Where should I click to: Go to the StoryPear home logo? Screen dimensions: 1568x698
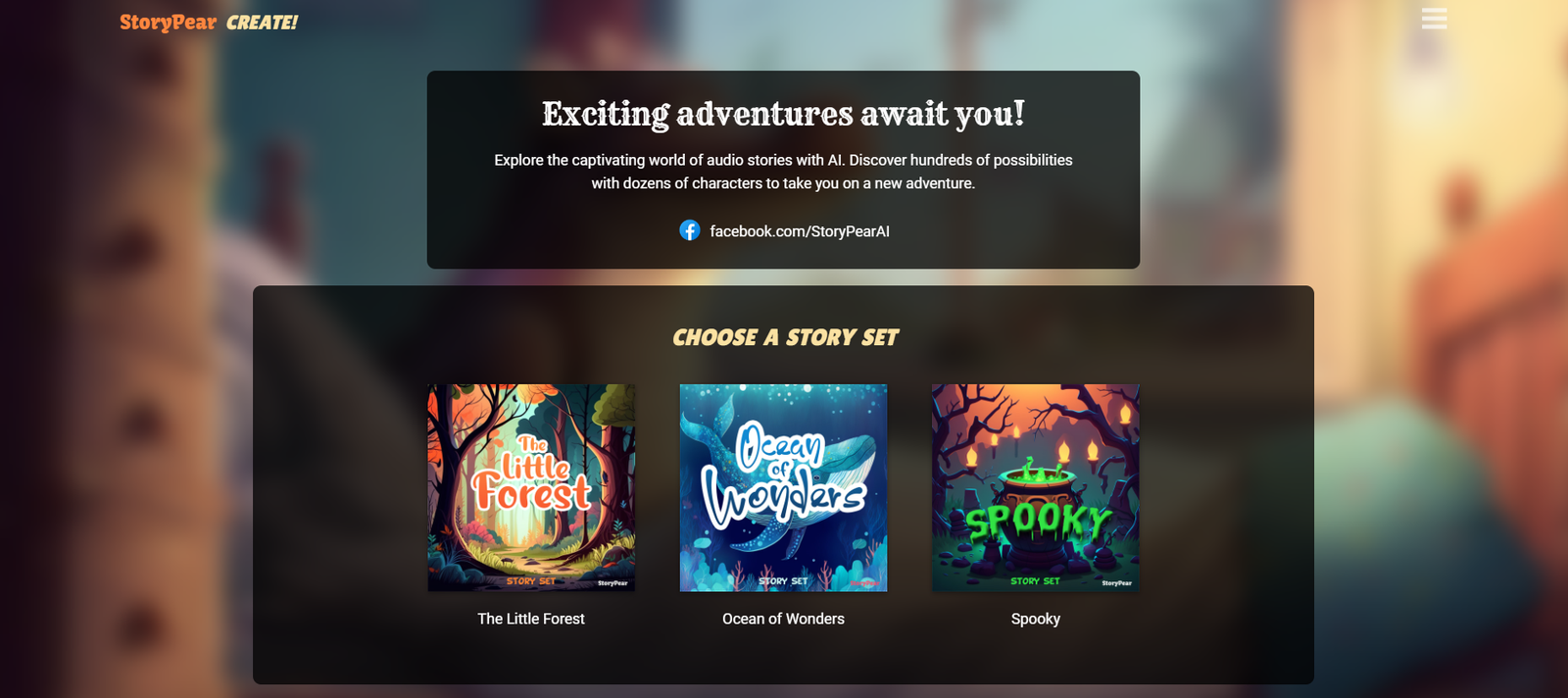tap(168, 23)
